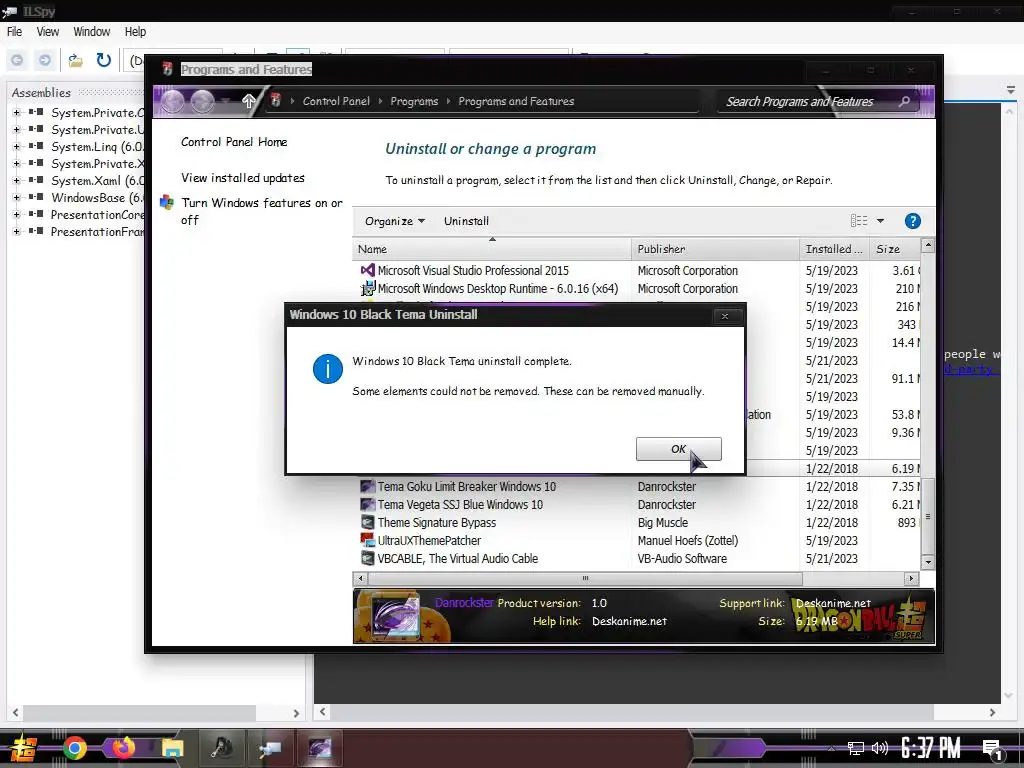This screenshot has width=1024, height=768.
Task: Open the View menu in ILSpy
Action: [x=48, y=31]
